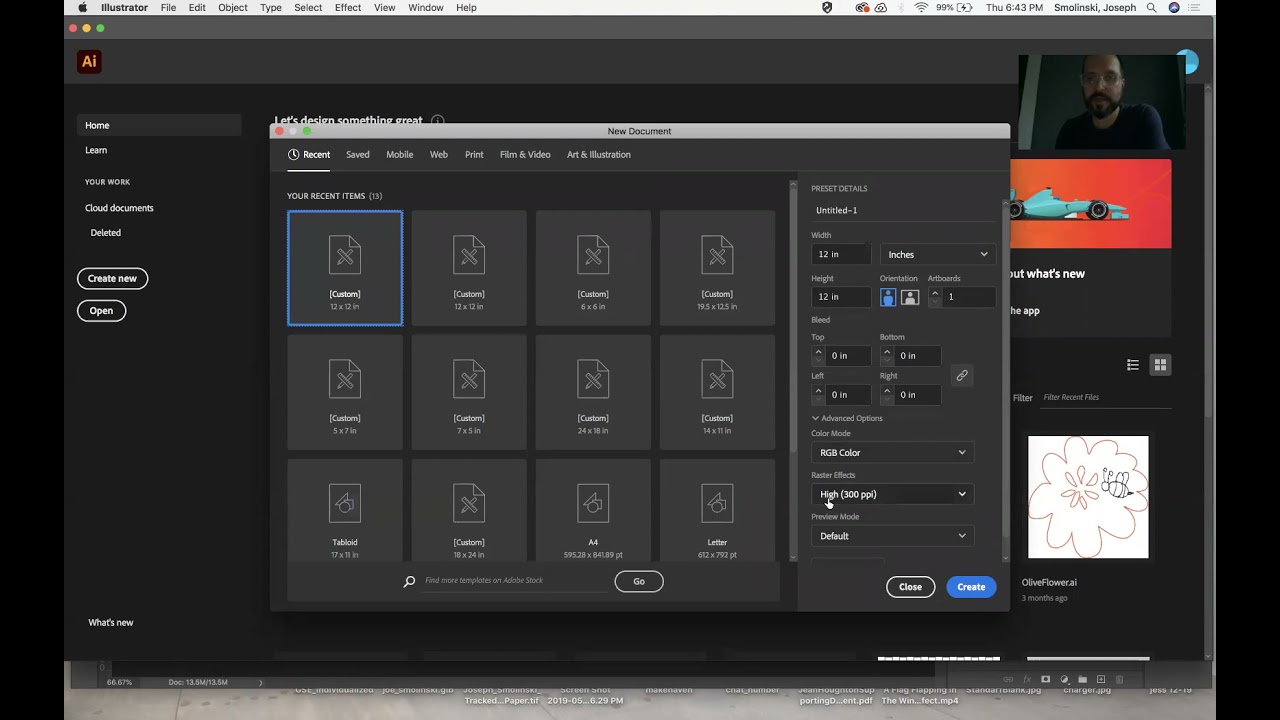
Task: Go to Learn in the sidebar
Action: 96,150
